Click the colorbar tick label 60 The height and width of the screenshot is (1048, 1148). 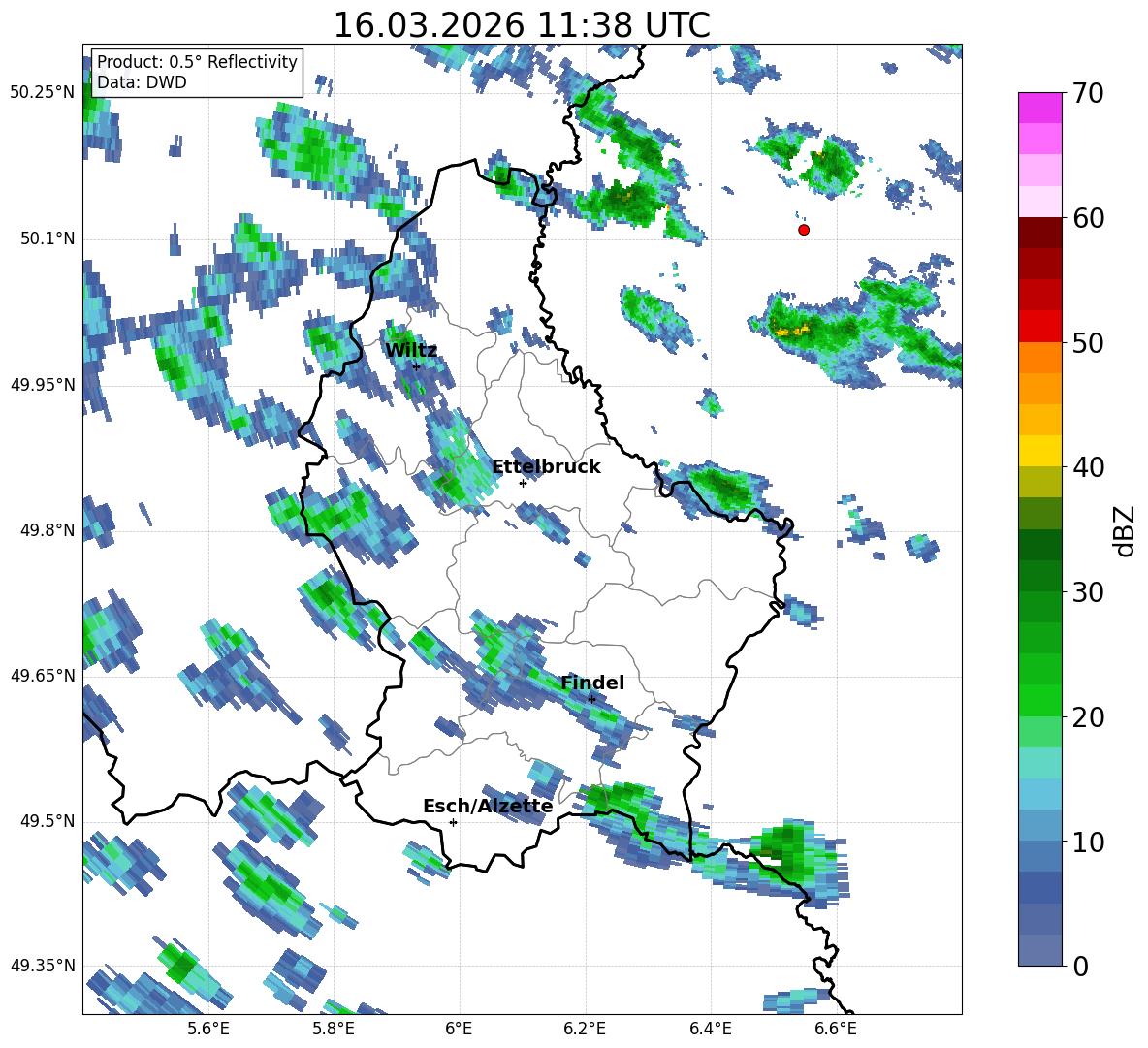coord(1088,218)
